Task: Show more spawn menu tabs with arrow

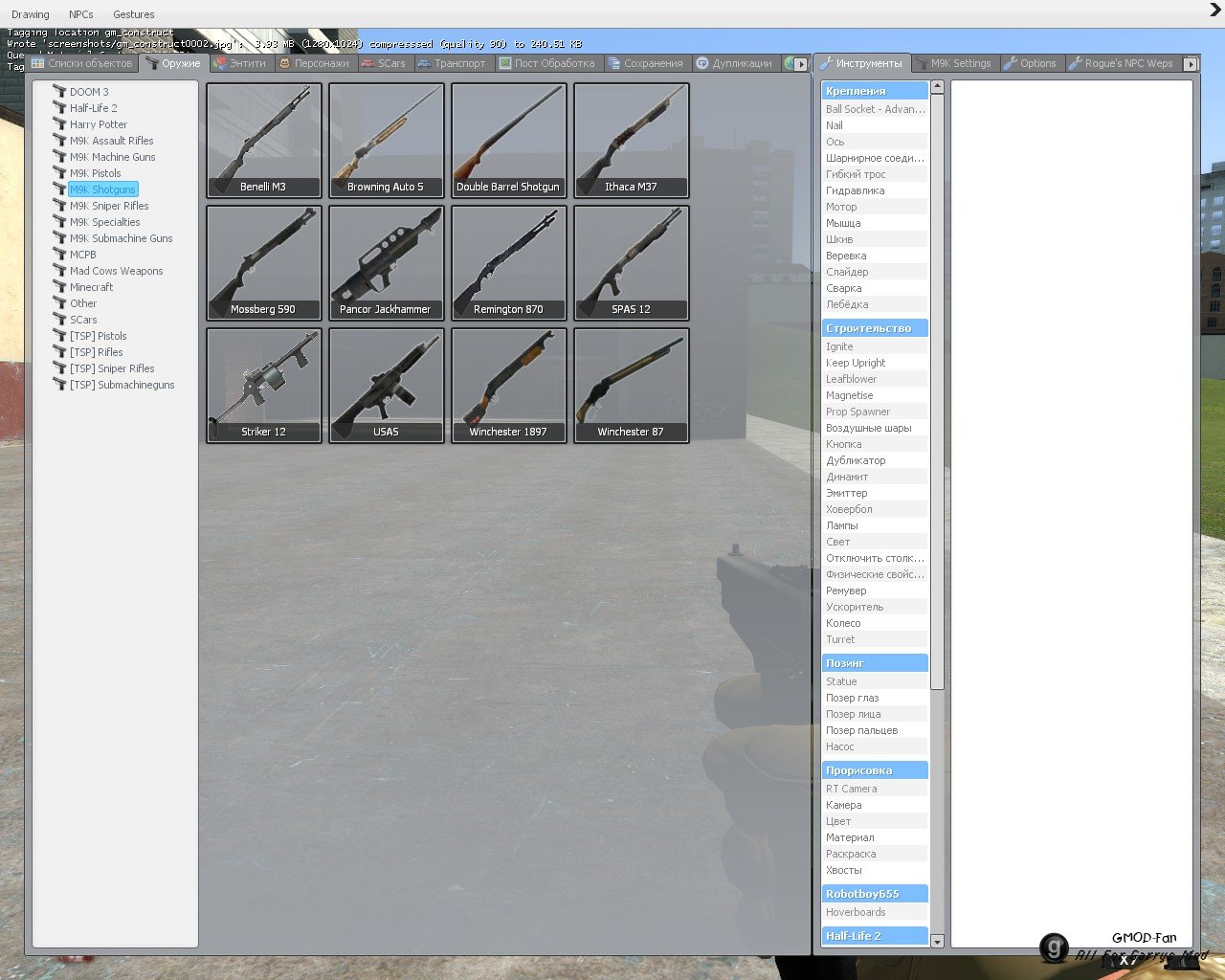Action: pyautogui.click(x=801, y=64)
